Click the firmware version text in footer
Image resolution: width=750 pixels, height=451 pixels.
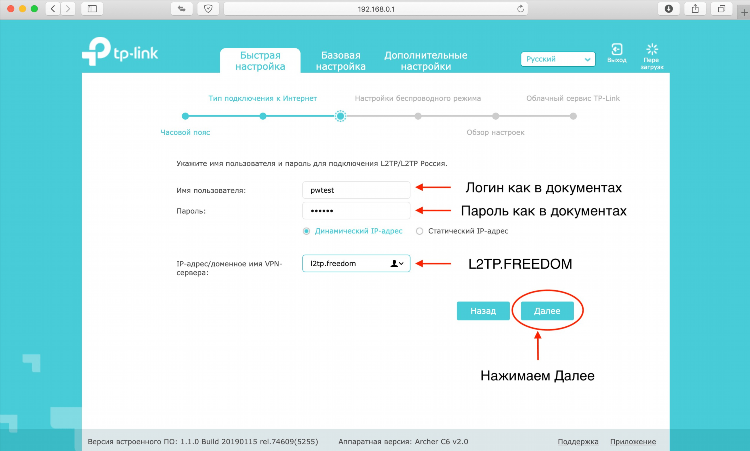203,441
